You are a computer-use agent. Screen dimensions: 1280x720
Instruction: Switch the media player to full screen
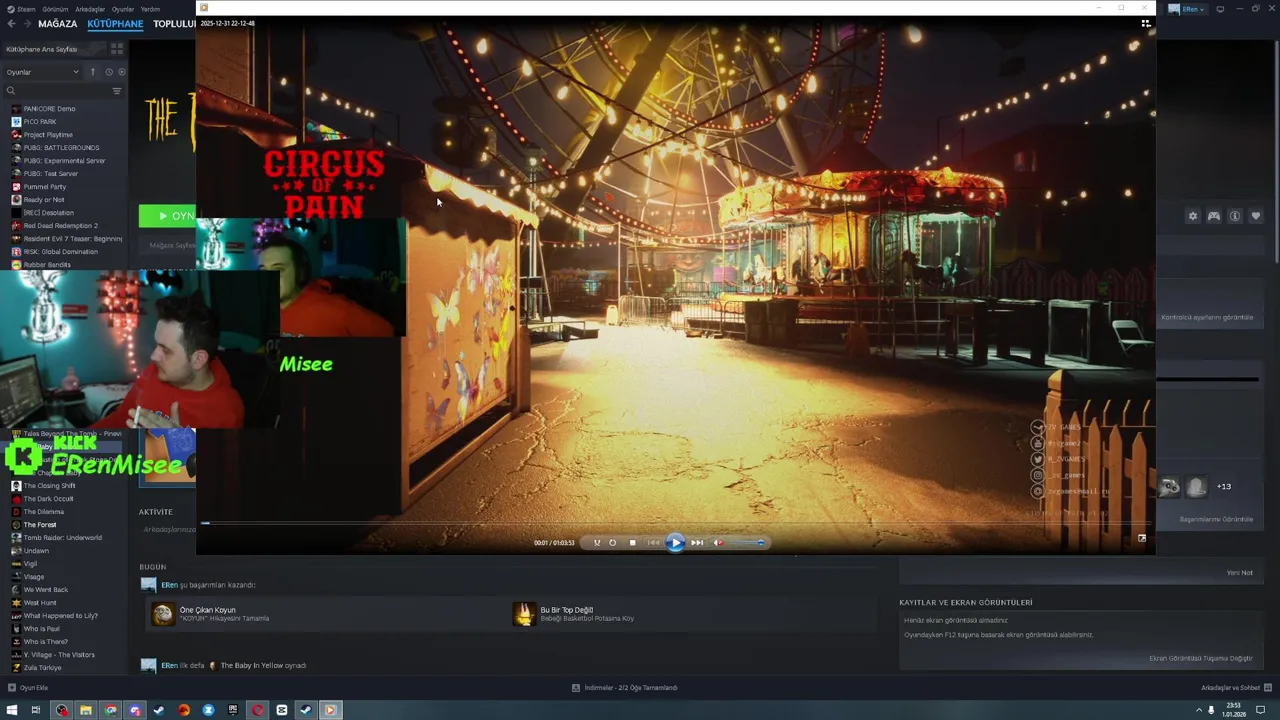pos(1142,538)
